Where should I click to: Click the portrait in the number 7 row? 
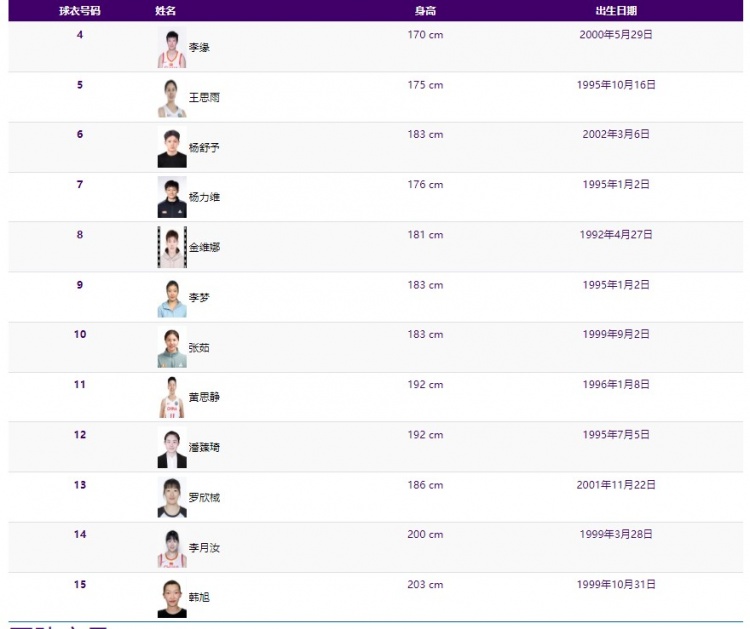[172, 197]
